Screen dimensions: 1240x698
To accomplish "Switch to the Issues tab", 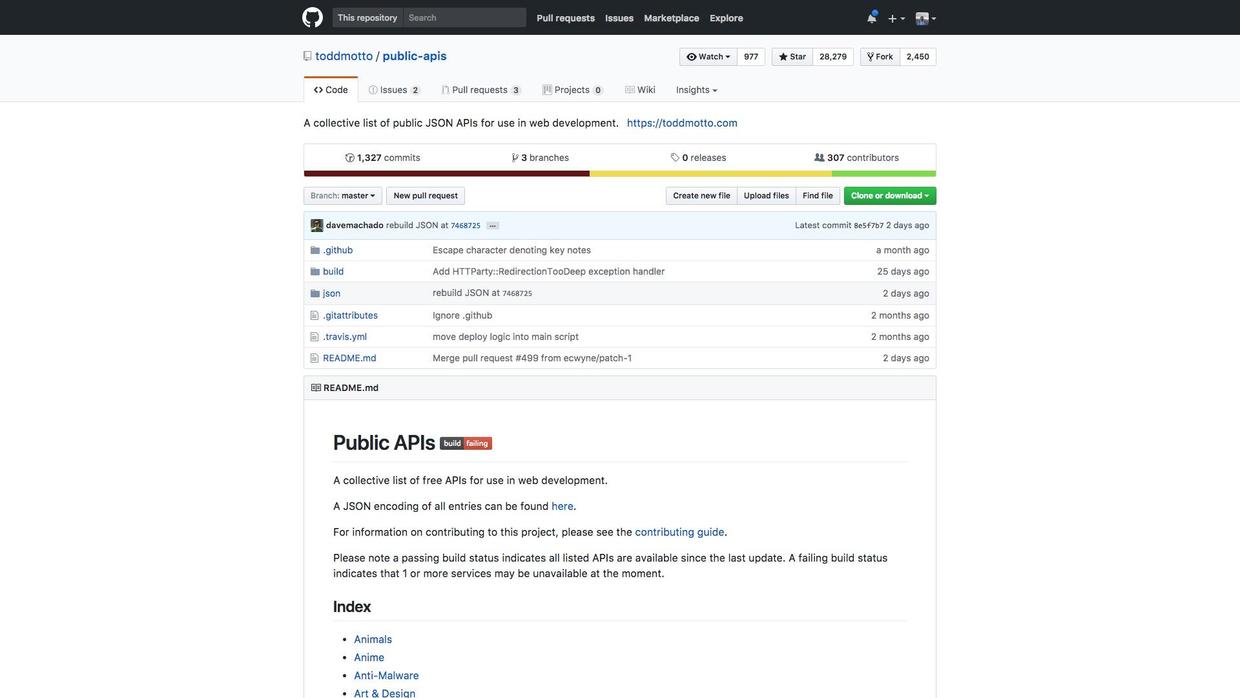I will [393, 90].
